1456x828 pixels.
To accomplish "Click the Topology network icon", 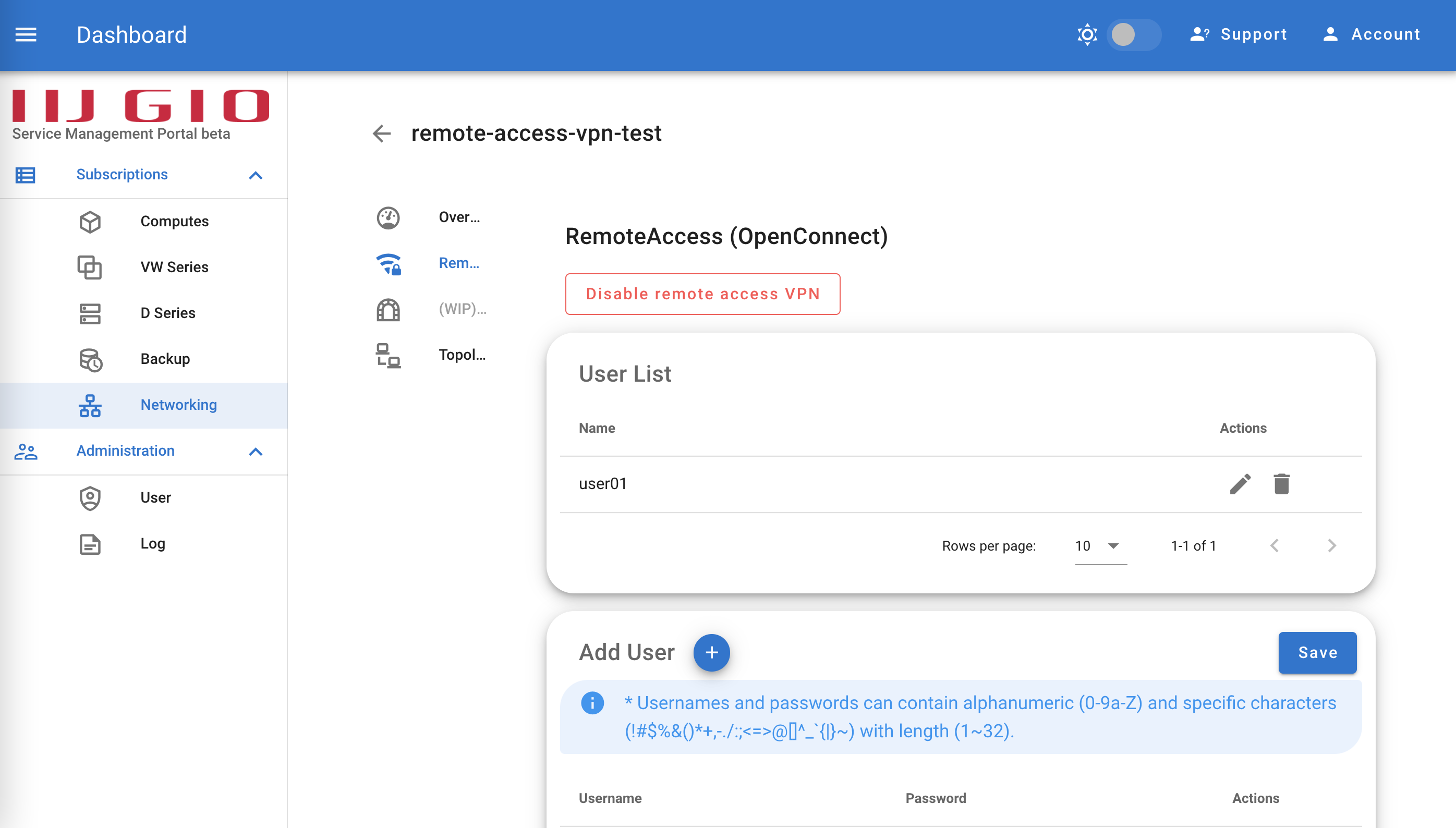I will point(389,356).
